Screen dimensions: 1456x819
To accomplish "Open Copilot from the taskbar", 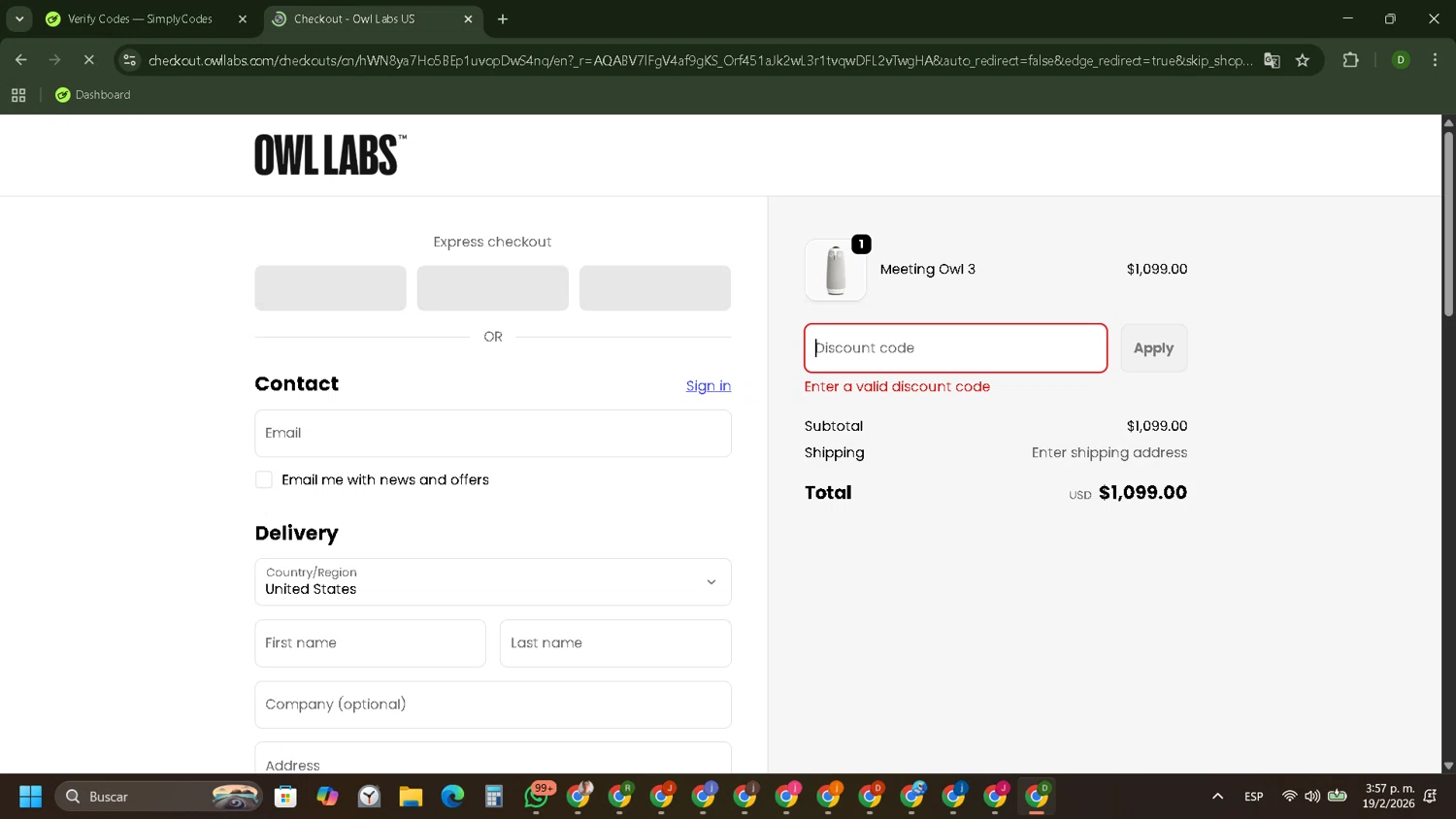I will click(327, 797).
